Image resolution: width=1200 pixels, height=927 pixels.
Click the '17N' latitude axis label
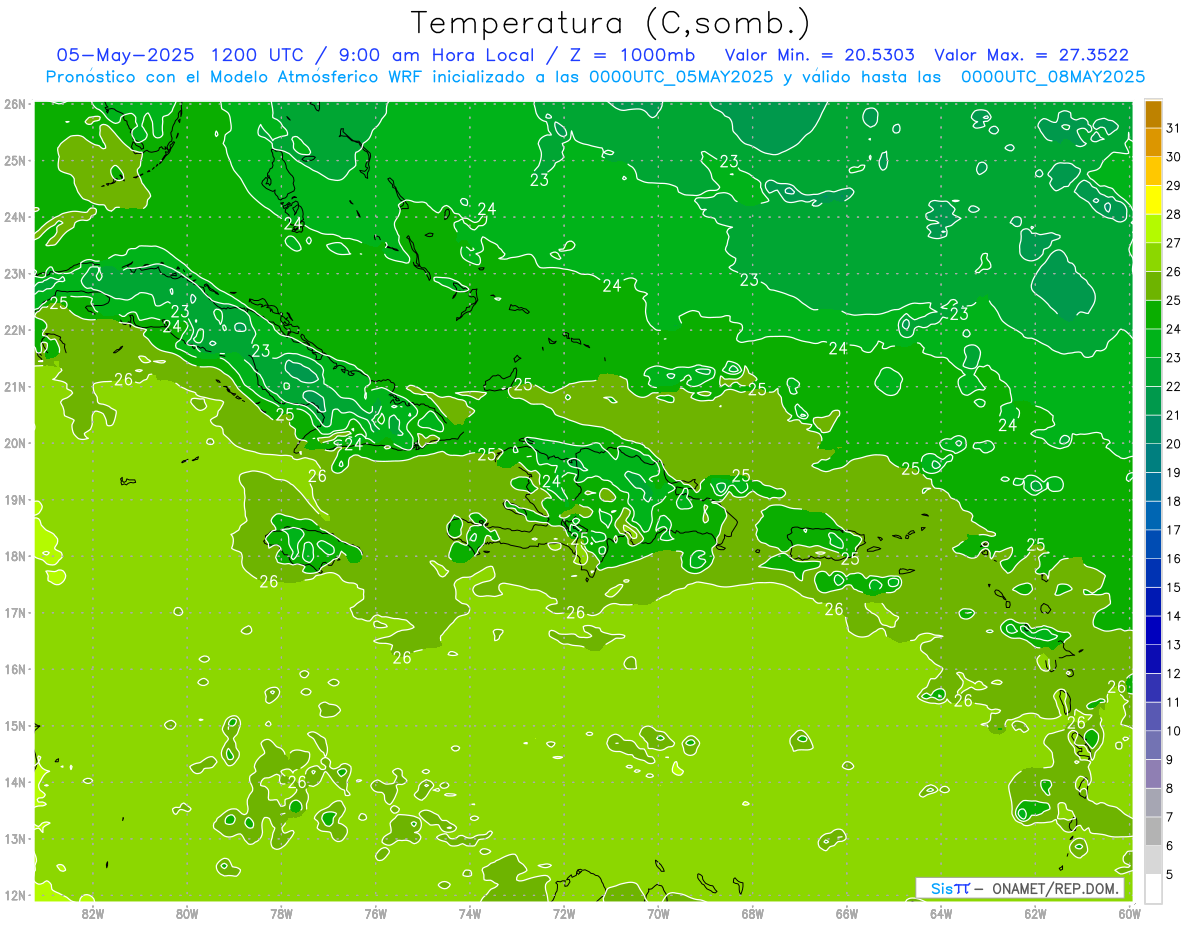14,612
